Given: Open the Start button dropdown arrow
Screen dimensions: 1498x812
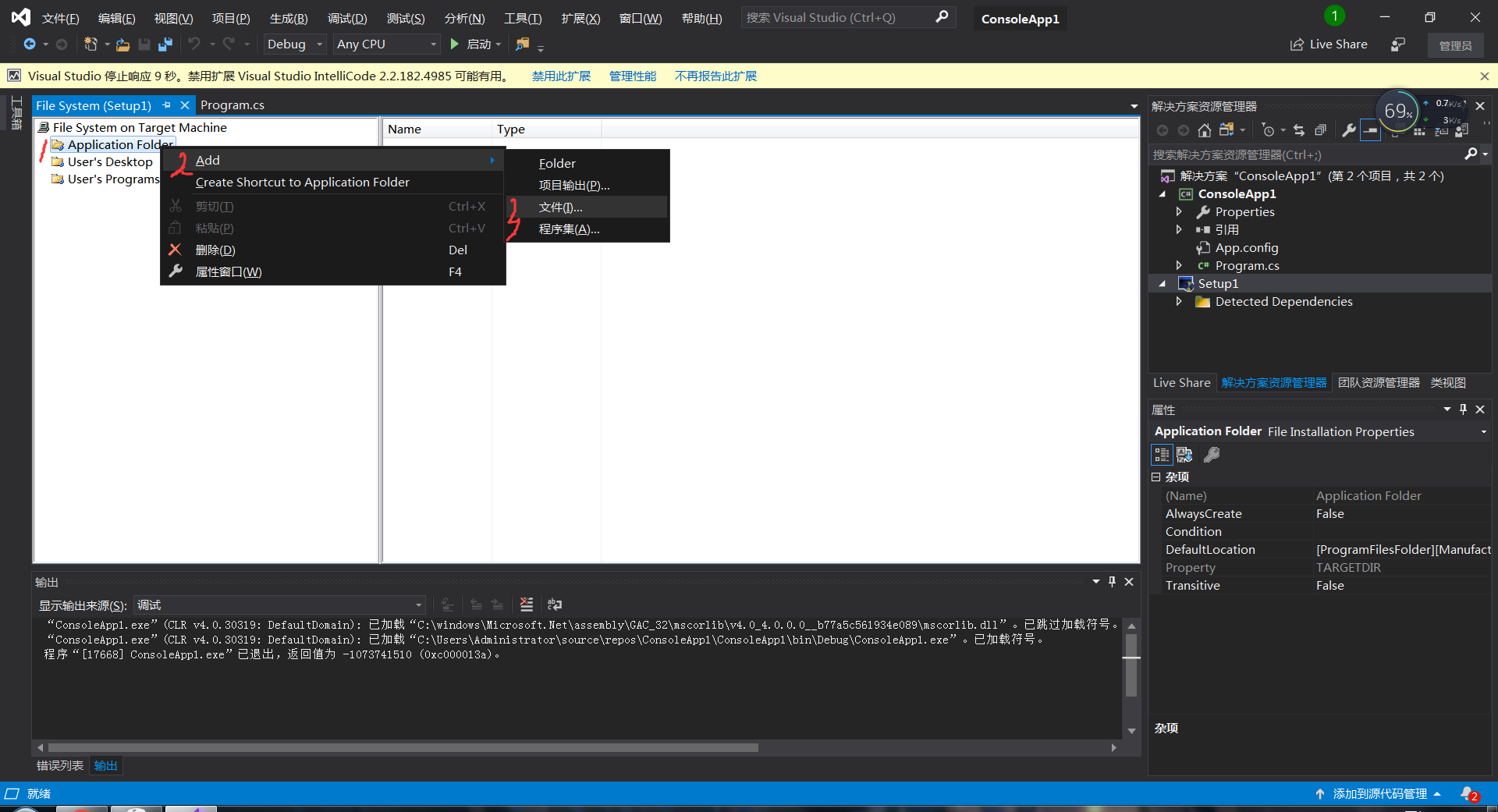Looking at the screenshot, I should point(499,44).
